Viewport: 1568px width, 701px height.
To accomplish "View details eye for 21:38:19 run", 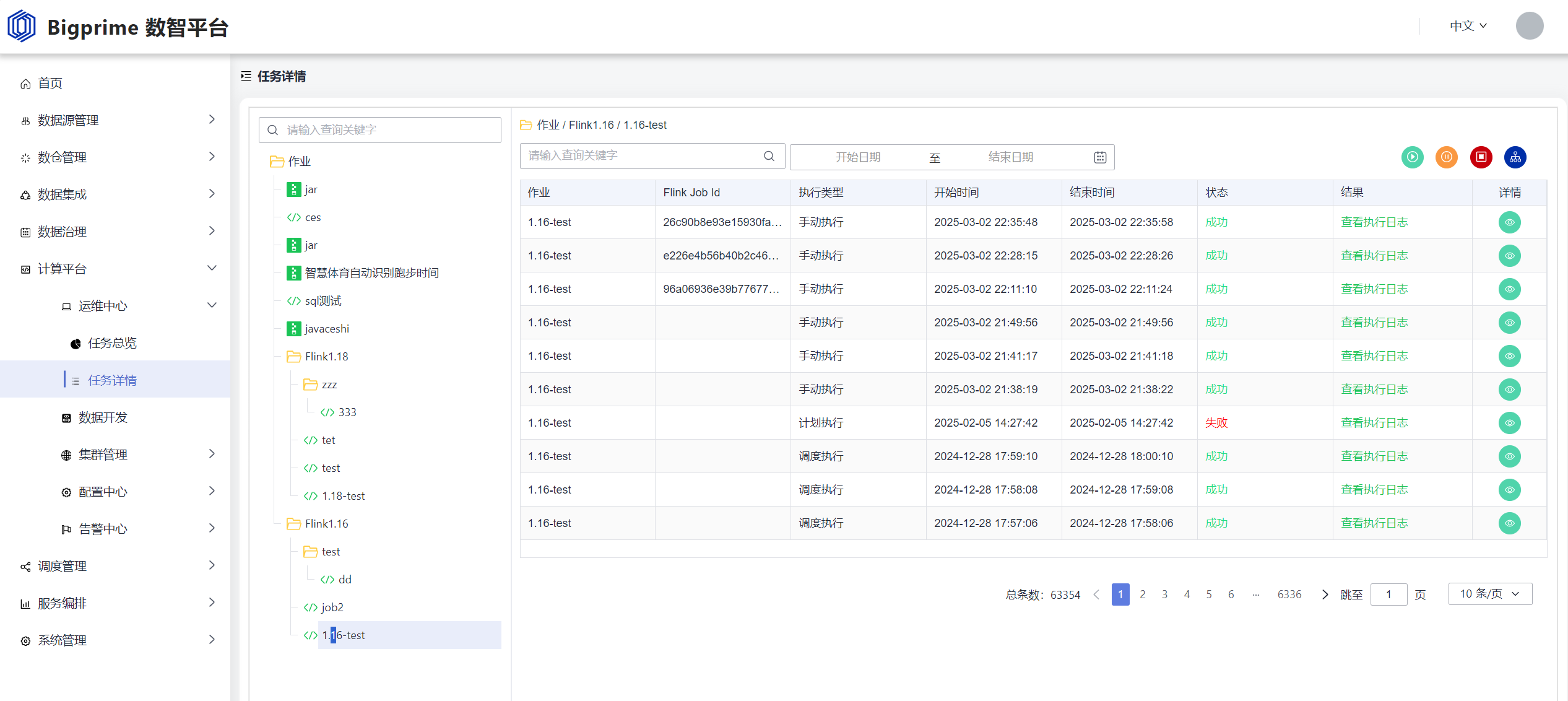I will point(1509,390).
